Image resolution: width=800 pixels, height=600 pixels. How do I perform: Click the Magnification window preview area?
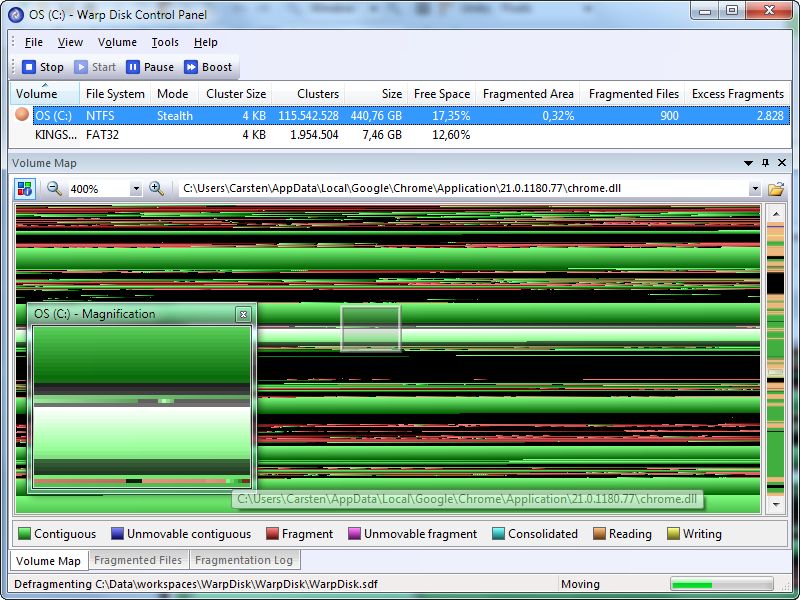point(142,407)
